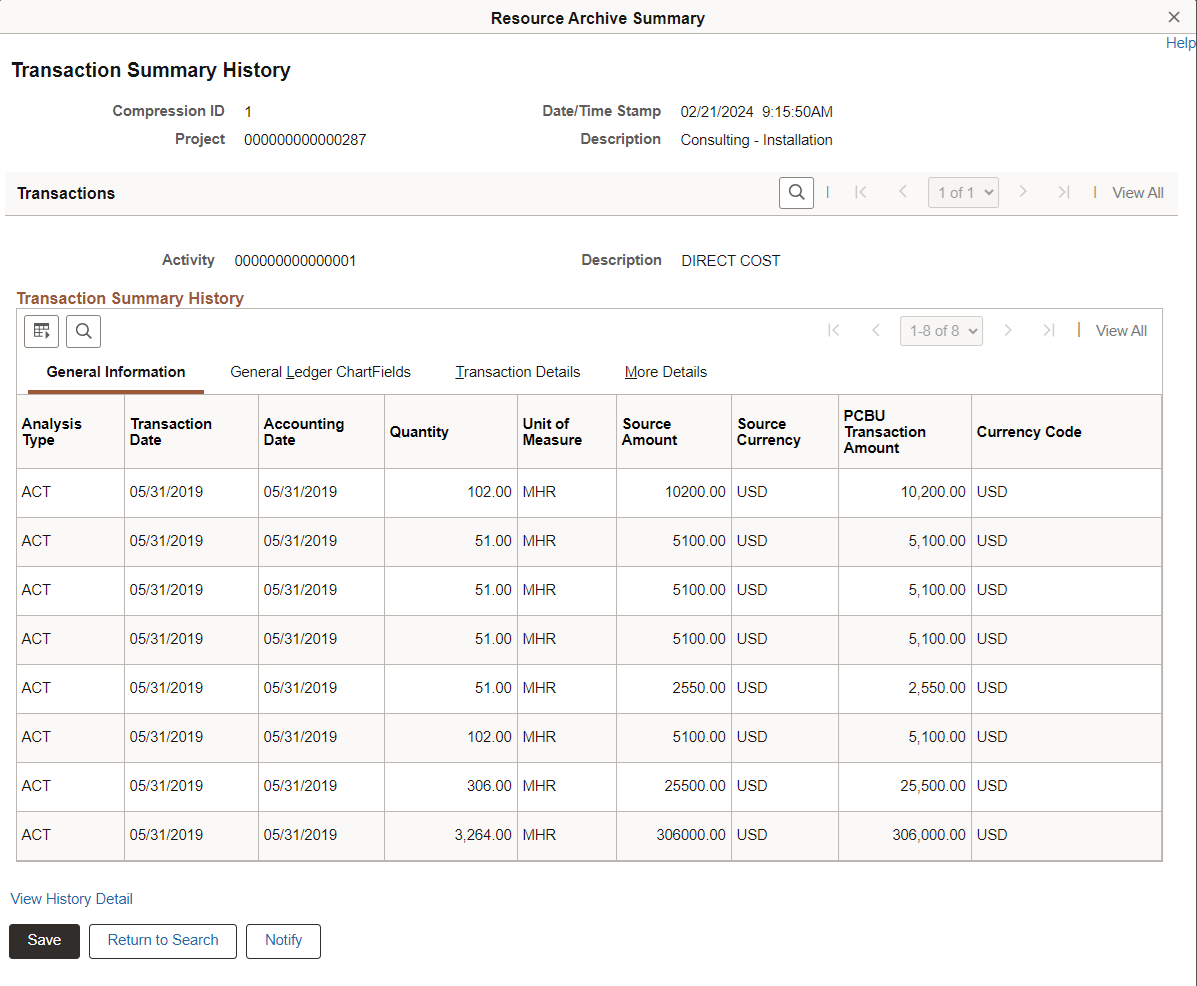Open the "1 of 1" page selector dropdown
Image resolution: width=1197 pixels, height=986 pixels.
point(963,192)
